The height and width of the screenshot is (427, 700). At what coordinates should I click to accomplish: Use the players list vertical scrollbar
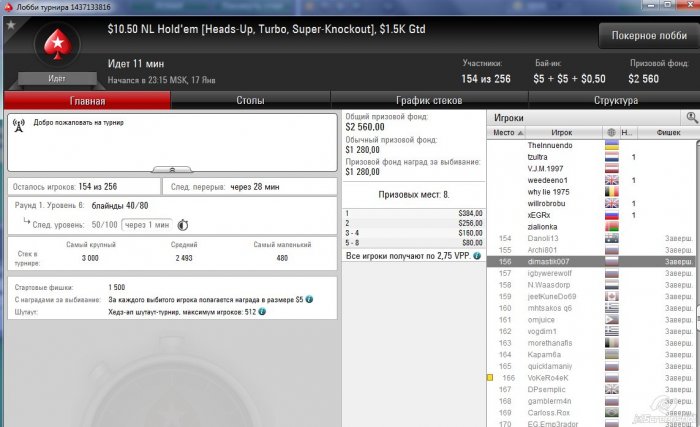click(697, 281)
